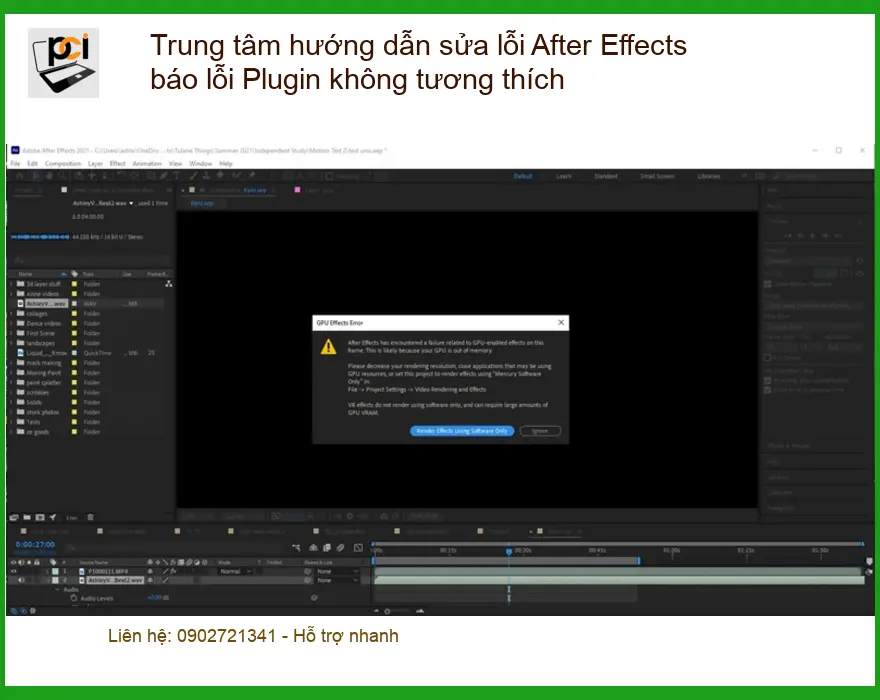Toggle hide shy layers in timeline

pyautogui.click(x=313, y=548)
